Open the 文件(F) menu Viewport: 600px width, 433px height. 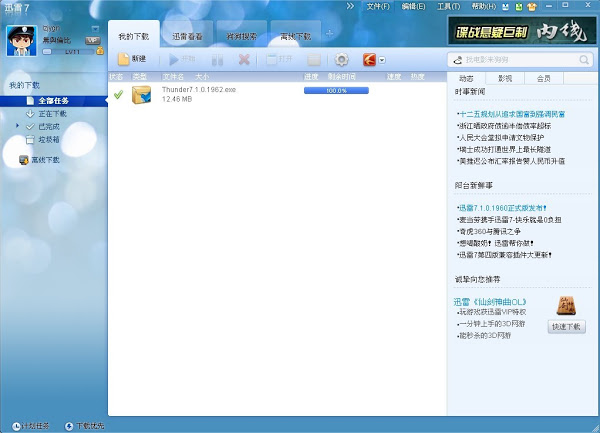(x=378, y=7)
